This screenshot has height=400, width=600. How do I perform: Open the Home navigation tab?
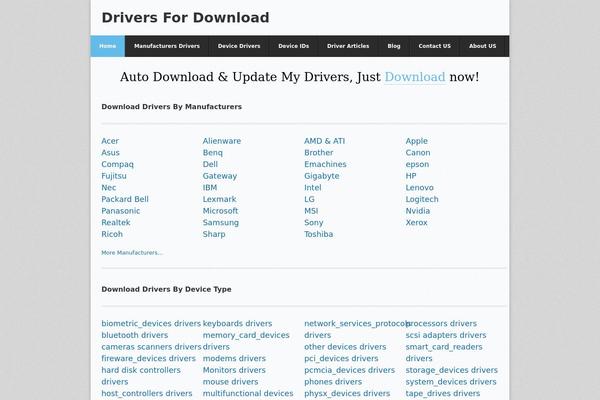108,46
